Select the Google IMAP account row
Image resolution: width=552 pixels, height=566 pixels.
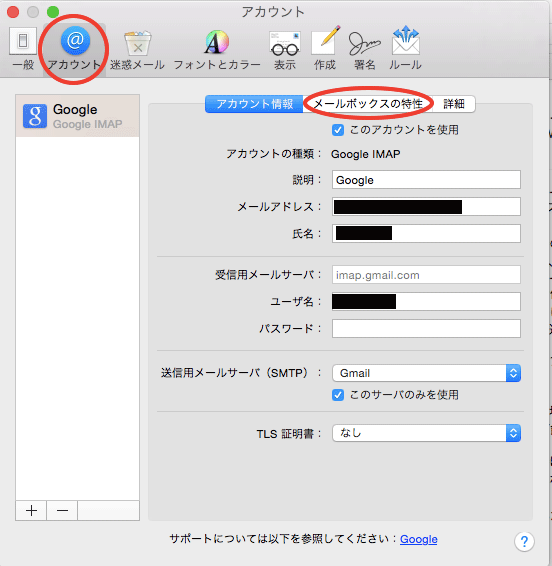click(77, 116)
